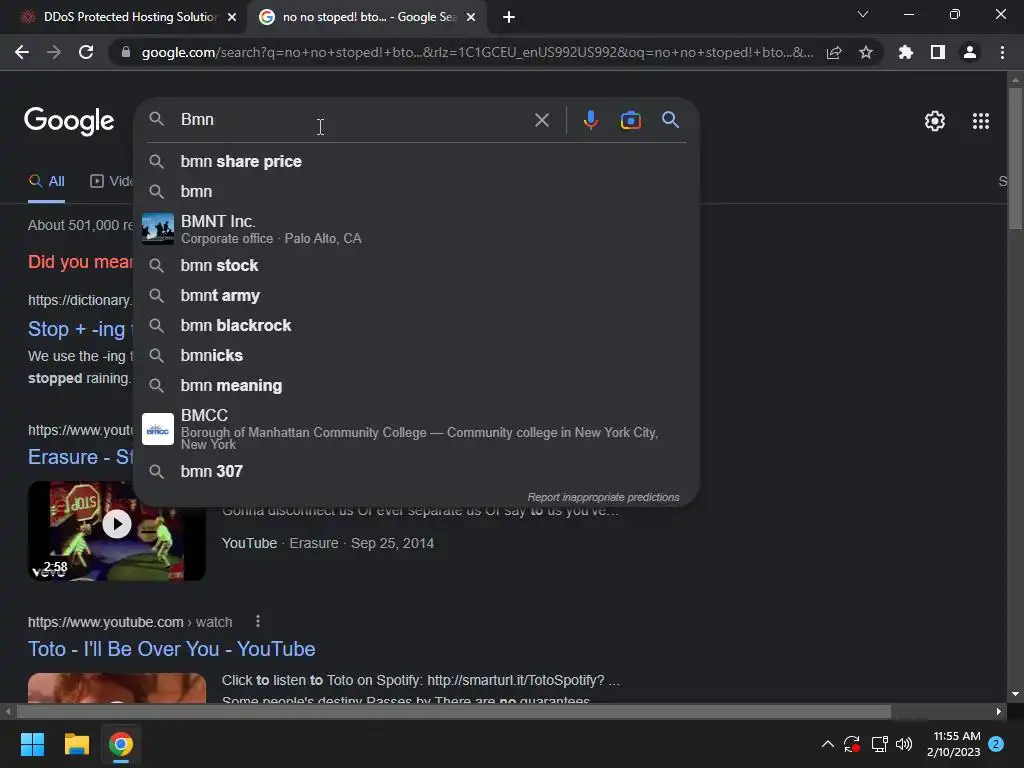Choose the BMCC college suggestion

click(x=417, y=428)
